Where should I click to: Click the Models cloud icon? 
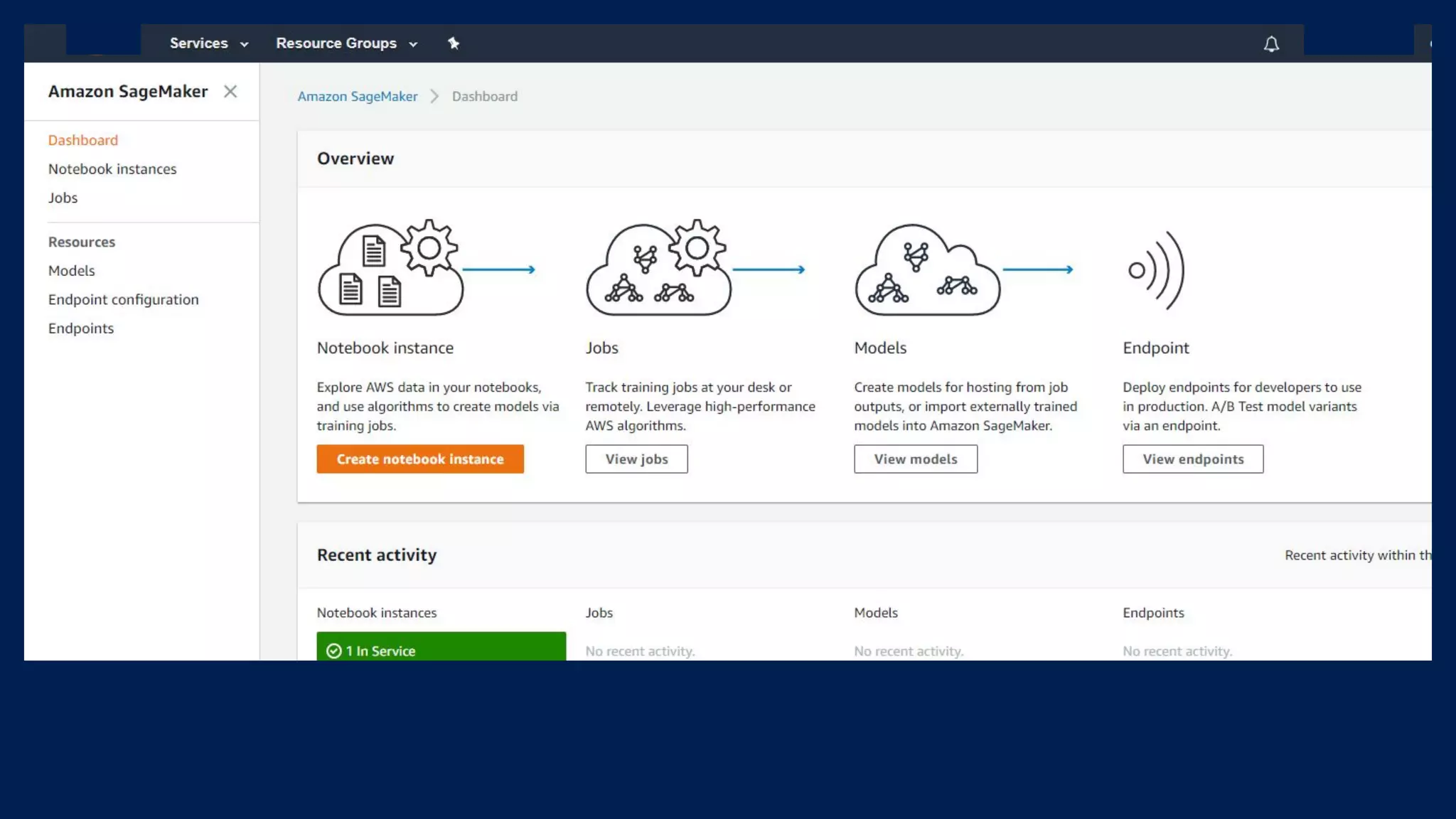click(928, 269)
